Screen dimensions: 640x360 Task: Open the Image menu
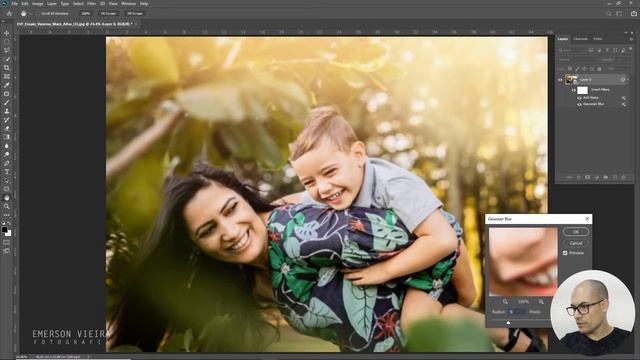(x=37, y=4)
